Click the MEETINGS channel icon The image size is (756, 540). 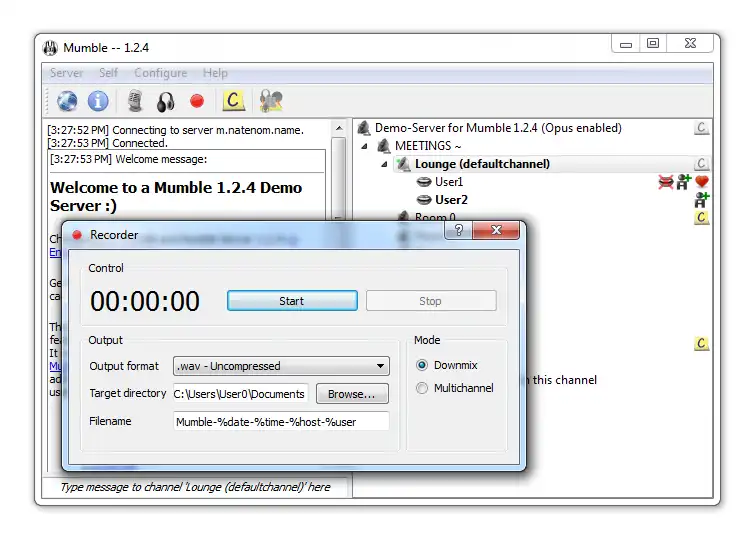[383, 146]
